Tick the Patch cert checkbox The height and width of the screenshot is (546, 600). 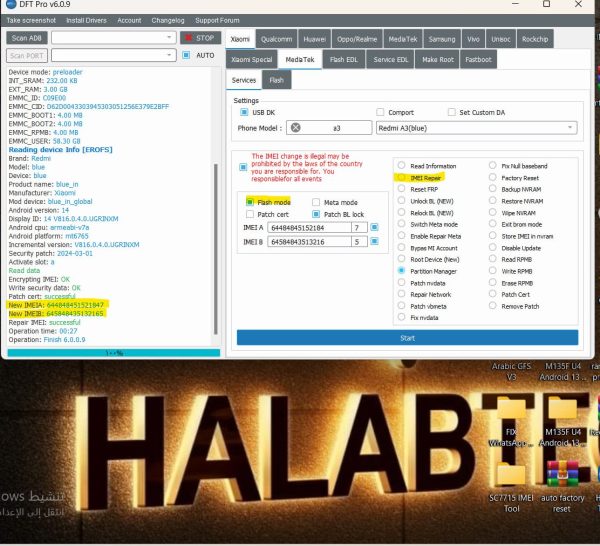(250, 214)
